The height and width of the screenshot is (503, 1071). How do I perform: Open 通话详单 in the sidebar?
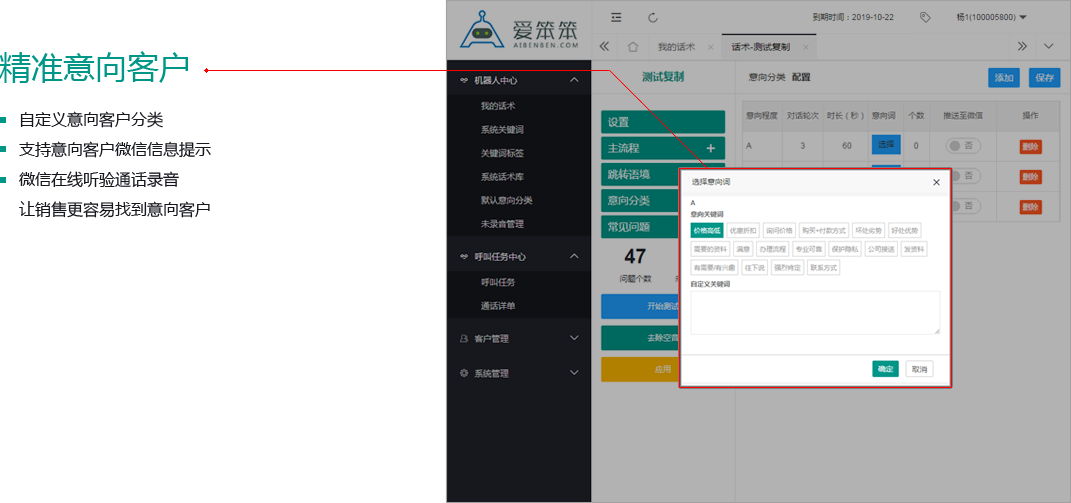tap(497, 306)
